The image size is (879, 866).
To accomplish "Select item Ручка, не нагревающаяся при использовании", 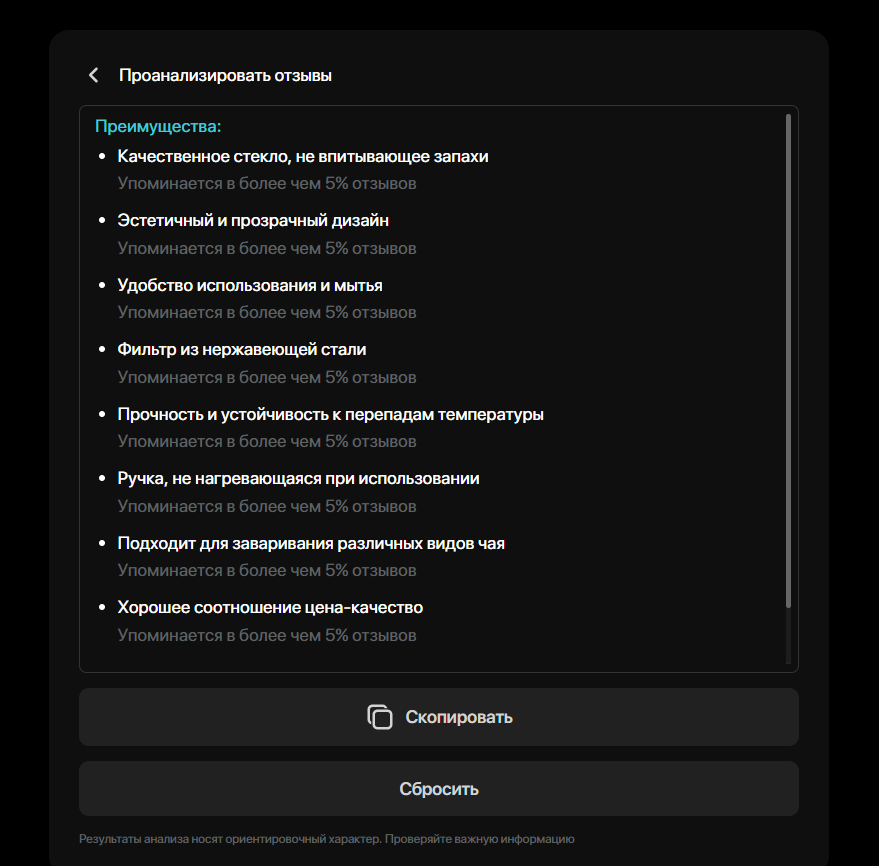I will (298, 479).
